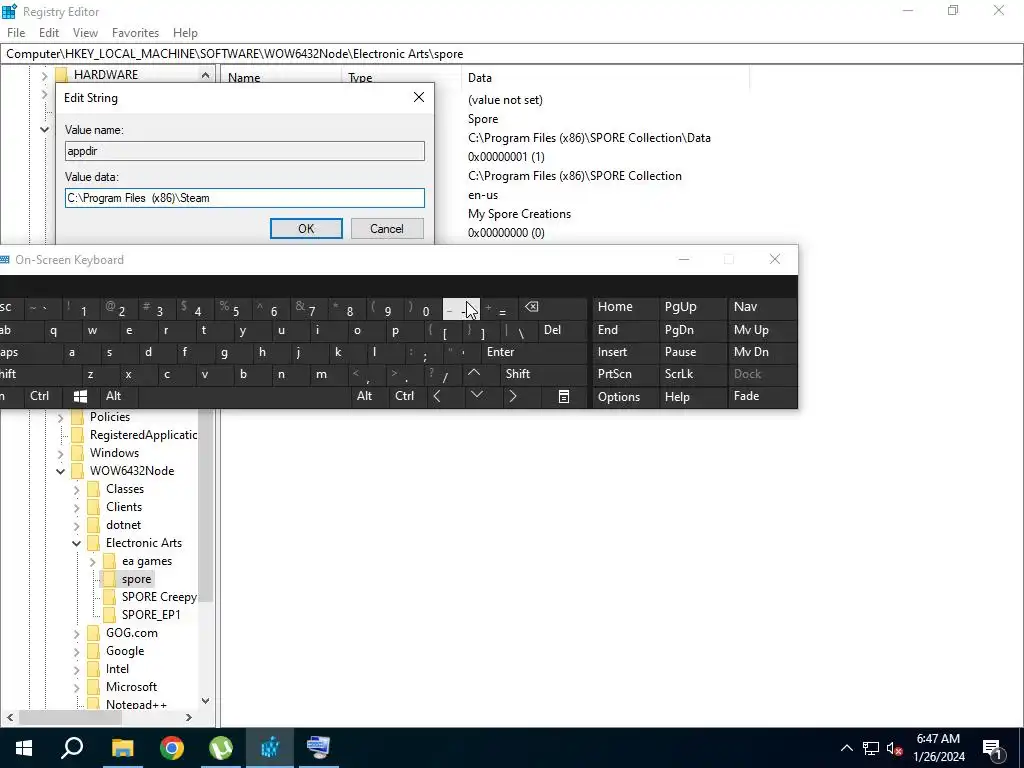Cancel the Edit String dialog
This screenshot has height=768, width=1024.
[x=387, y=229]
